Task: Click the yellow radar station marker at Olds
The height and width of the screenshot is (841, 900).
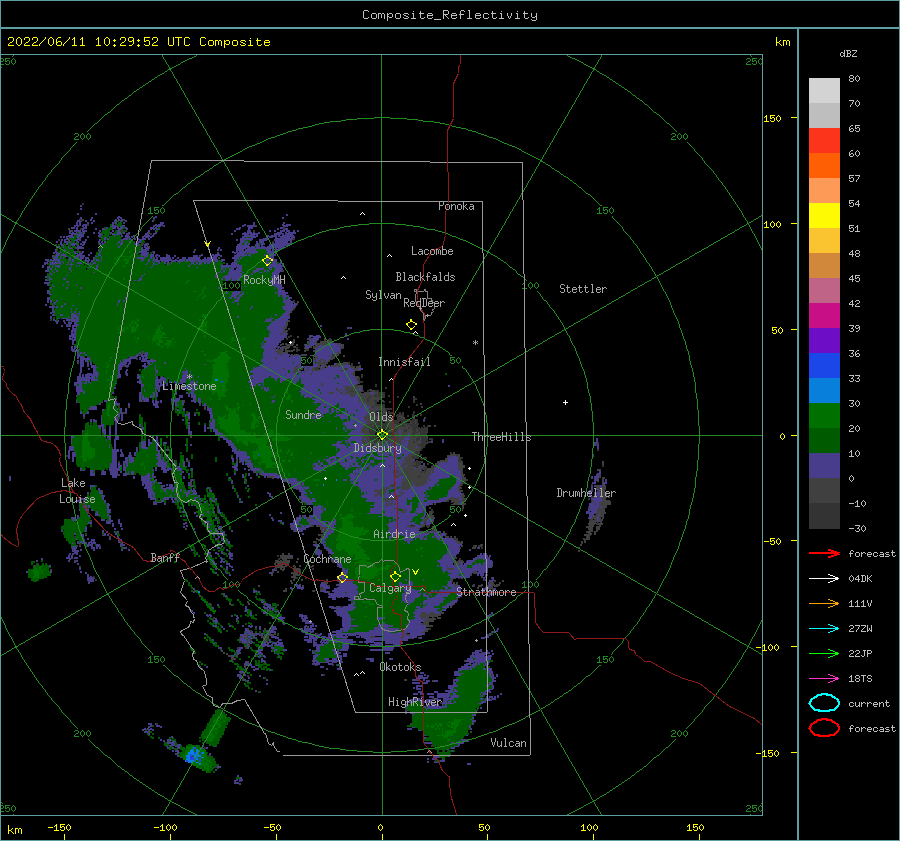Action: [382, 435]
